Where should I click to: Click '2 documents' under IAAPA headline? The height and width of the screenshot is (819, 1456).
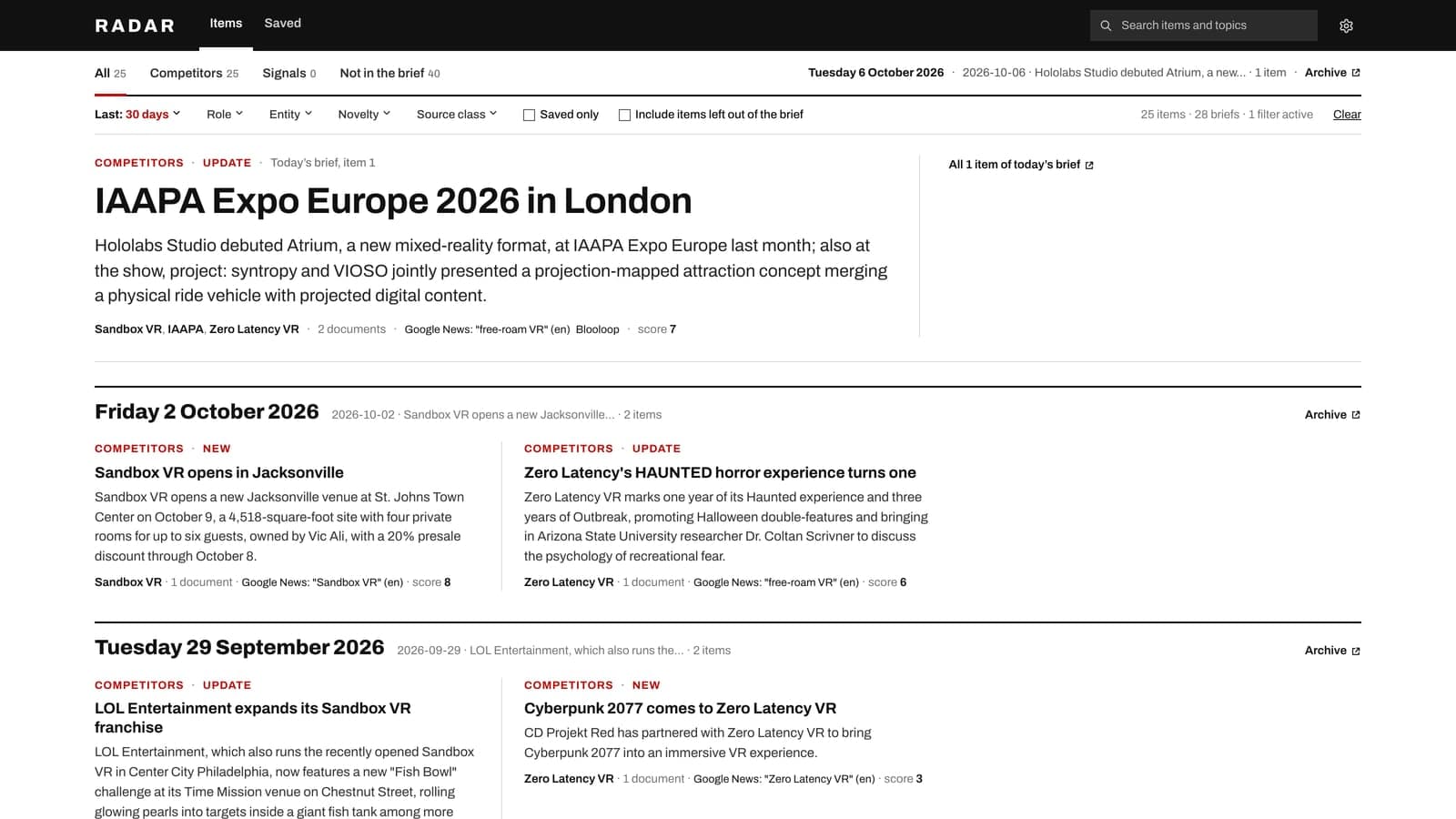pos(351,329)
